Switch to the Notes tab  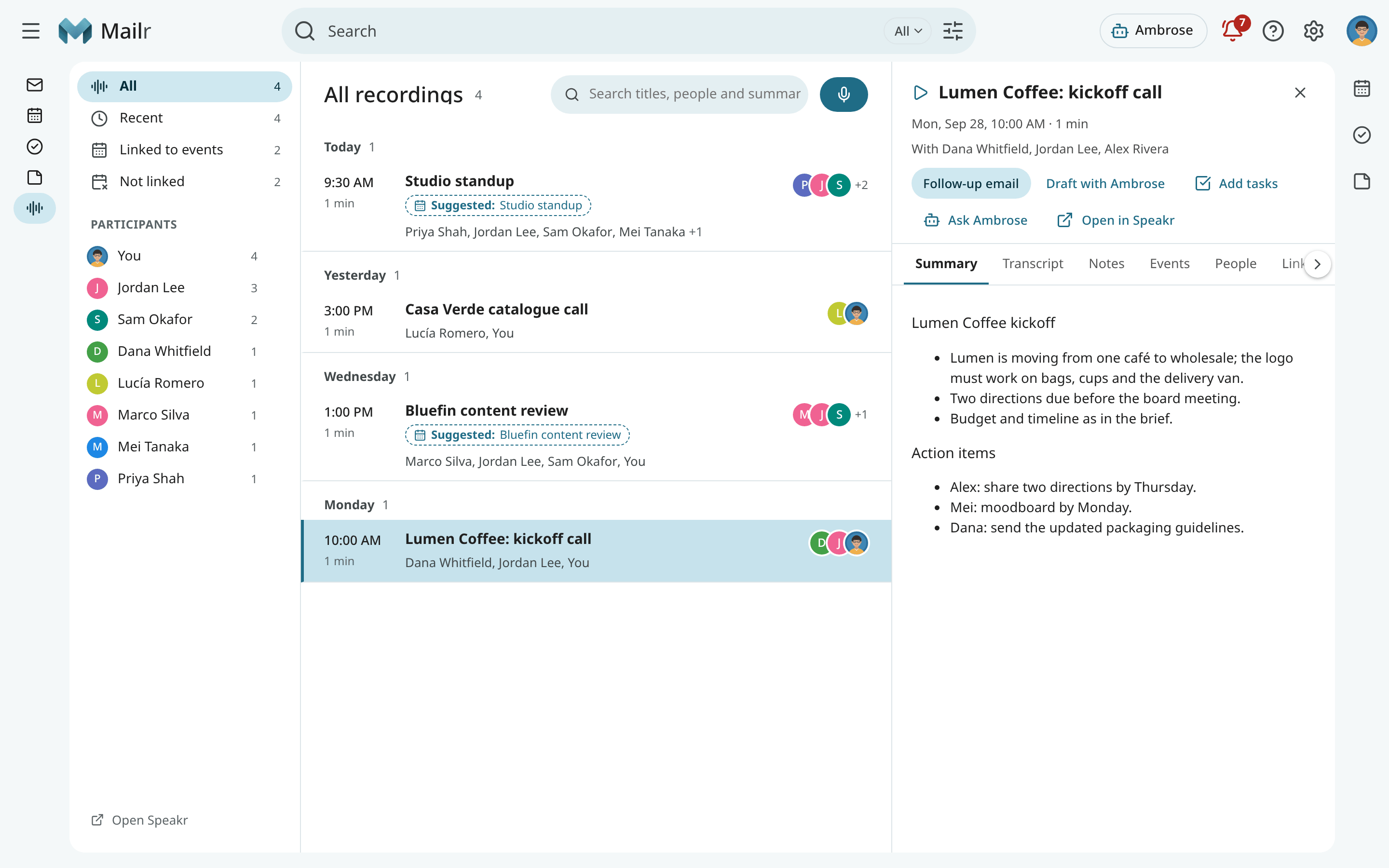(1106, 263)
